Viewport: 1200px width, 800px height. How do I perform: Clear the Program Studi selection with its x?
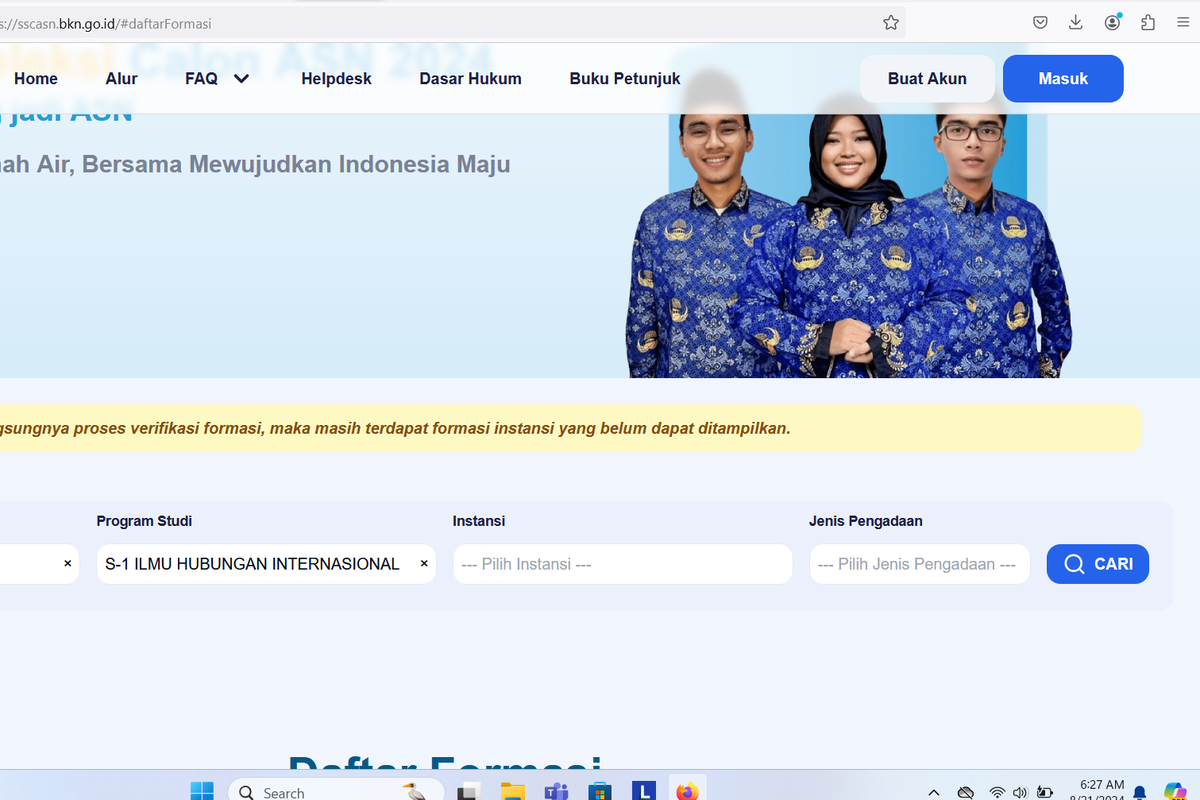click(x=424, y=564)
